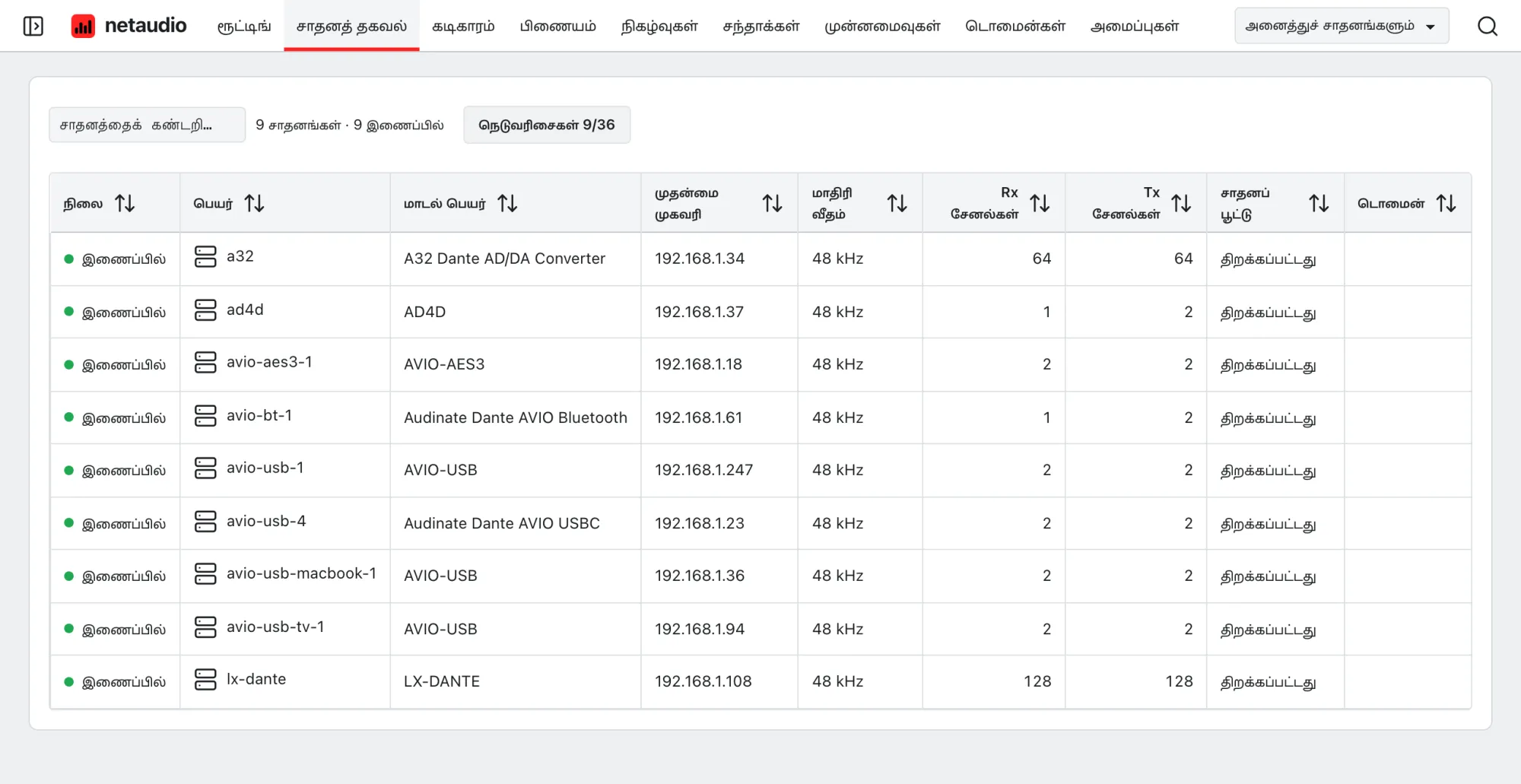
Task: Sort by மாடல் பெயர் column arrows
Action: (507, 204)
